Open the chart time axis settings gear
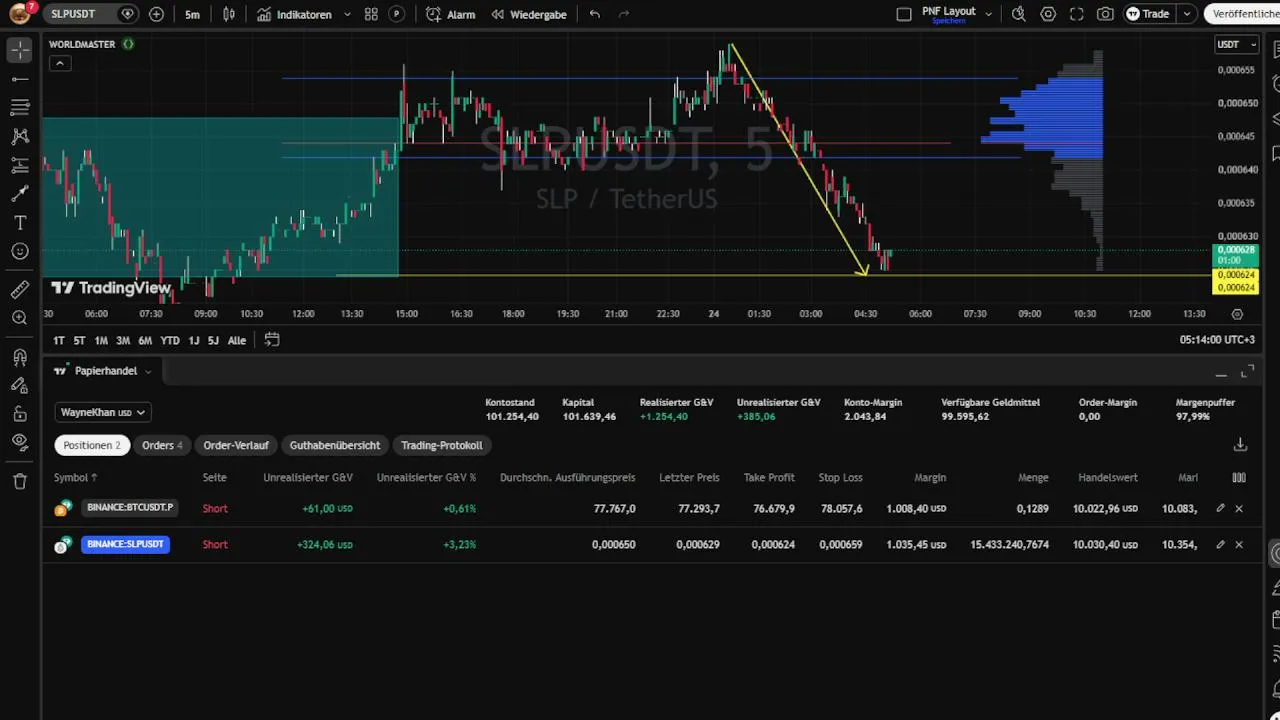The width and height of the screenshot is (1280, 720). click(1237, 314)
